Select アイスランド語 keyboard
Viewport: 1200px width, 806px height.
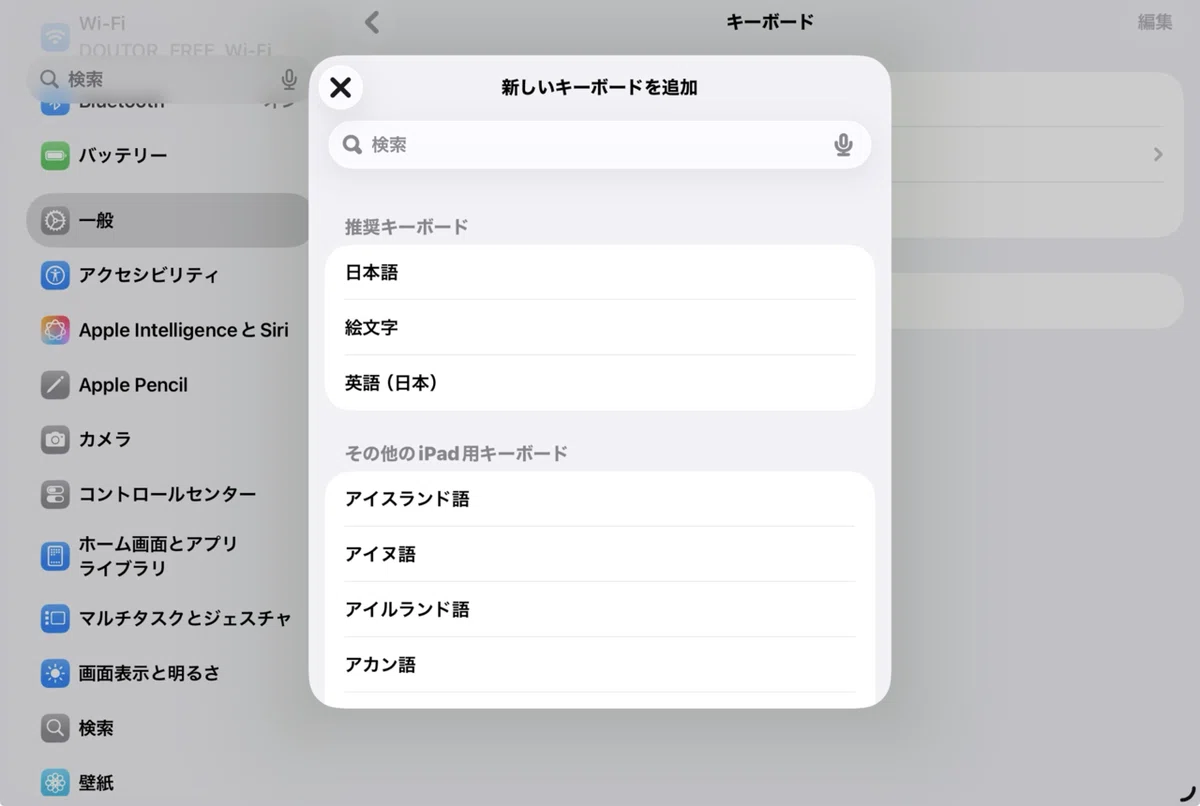click(x=600, y=498)
